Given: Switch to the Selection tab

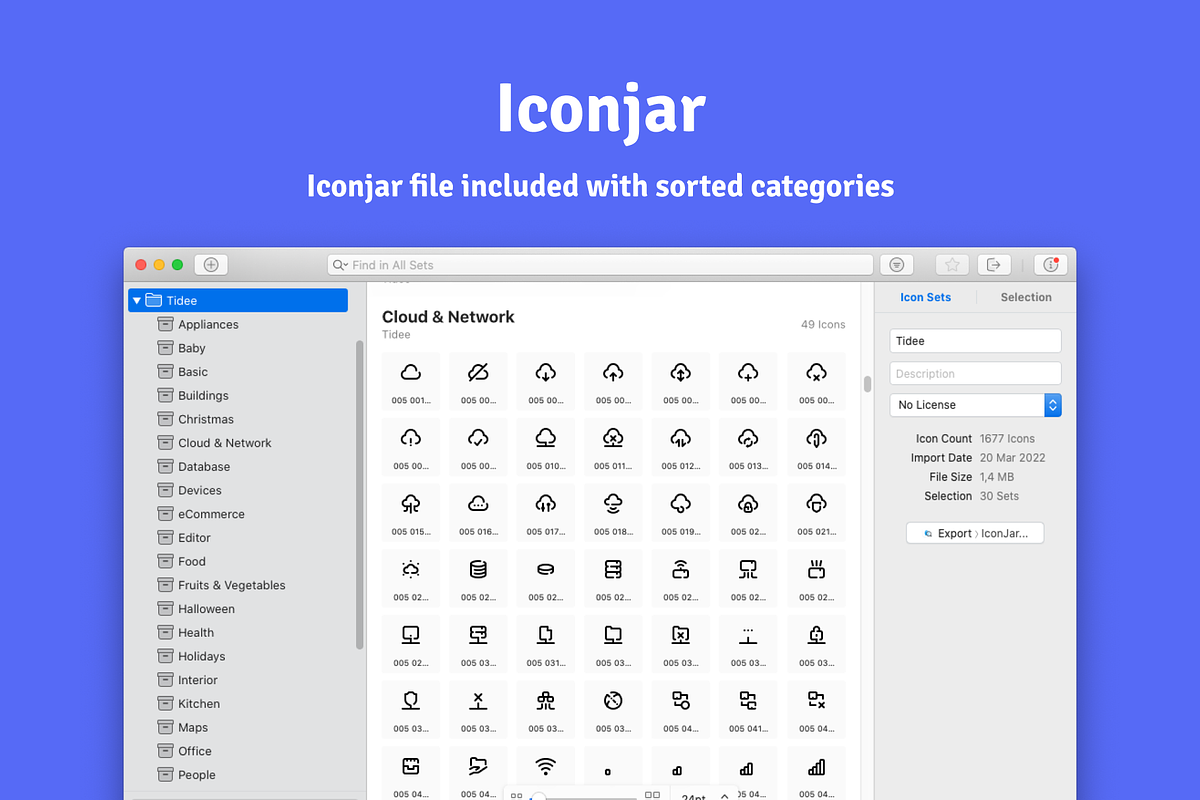Looking at the screenshot, I should tap(1026, 297).
